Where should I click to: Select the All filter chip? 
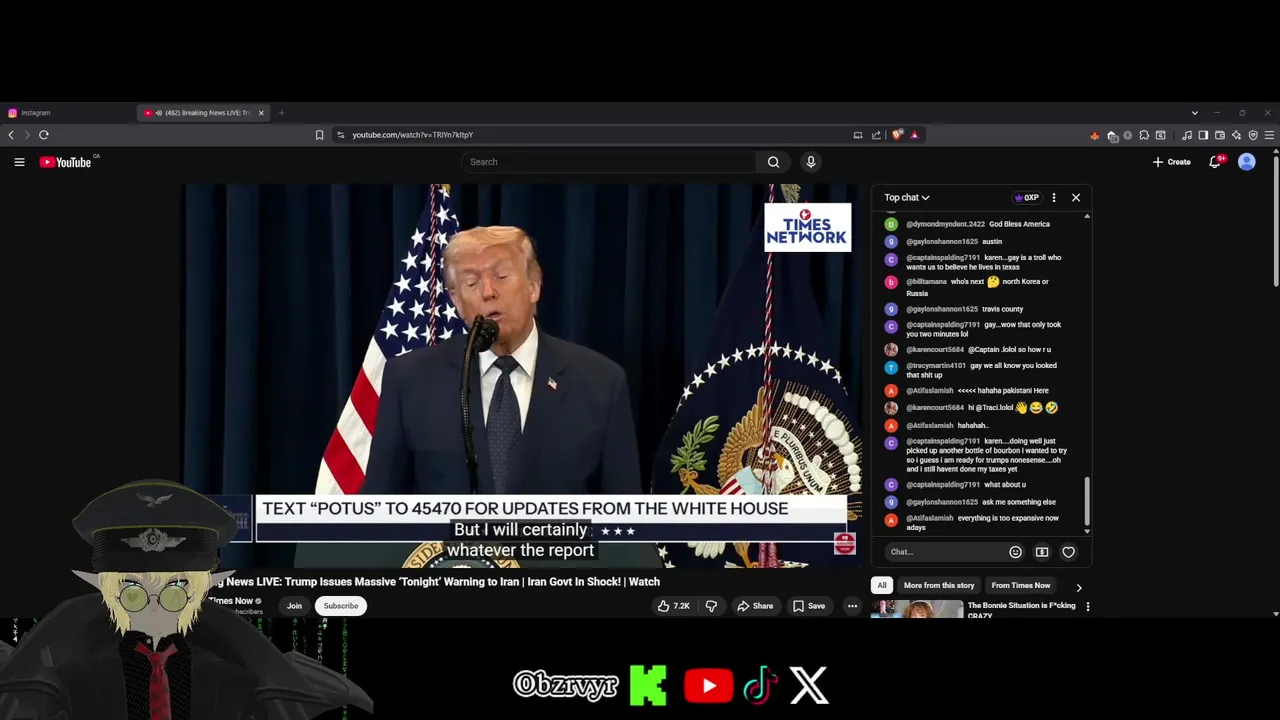[882, 585]
